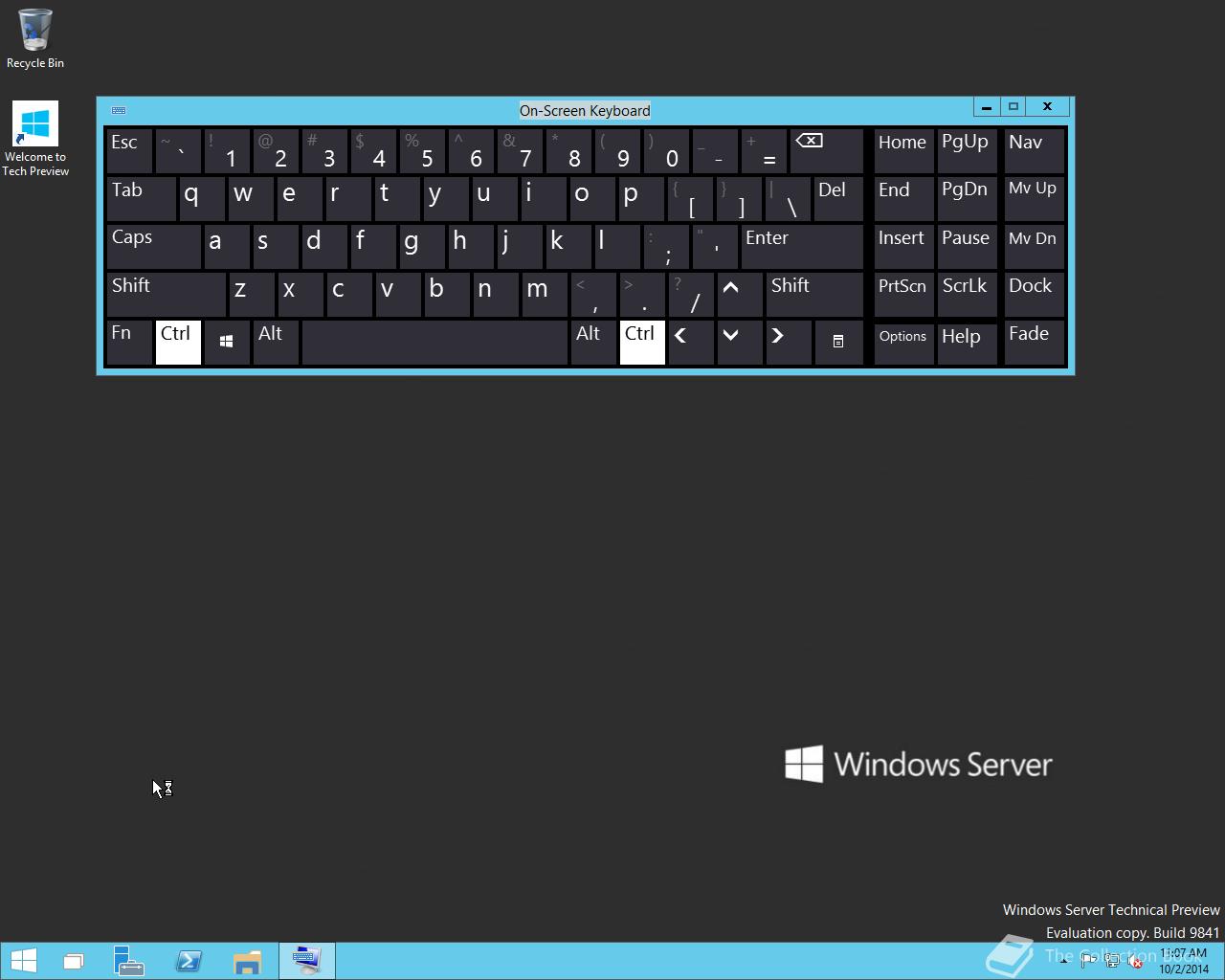This screenshot has height=980, width=1225.
Task: Click the Dock key
Action: (1035, 295)
